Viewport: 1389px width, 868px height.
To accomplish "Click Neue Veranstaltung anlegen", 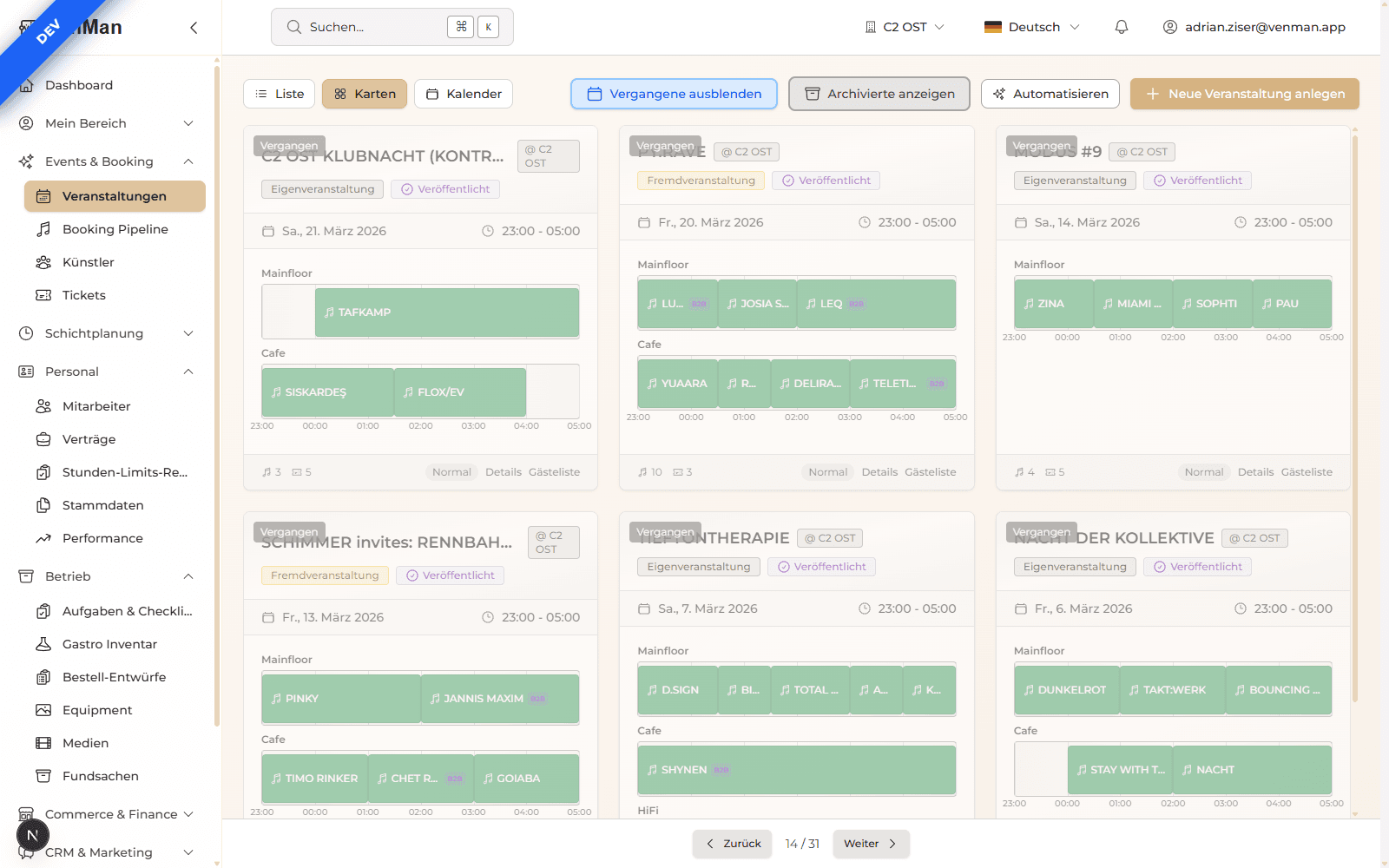I will tap(1245, 94).
